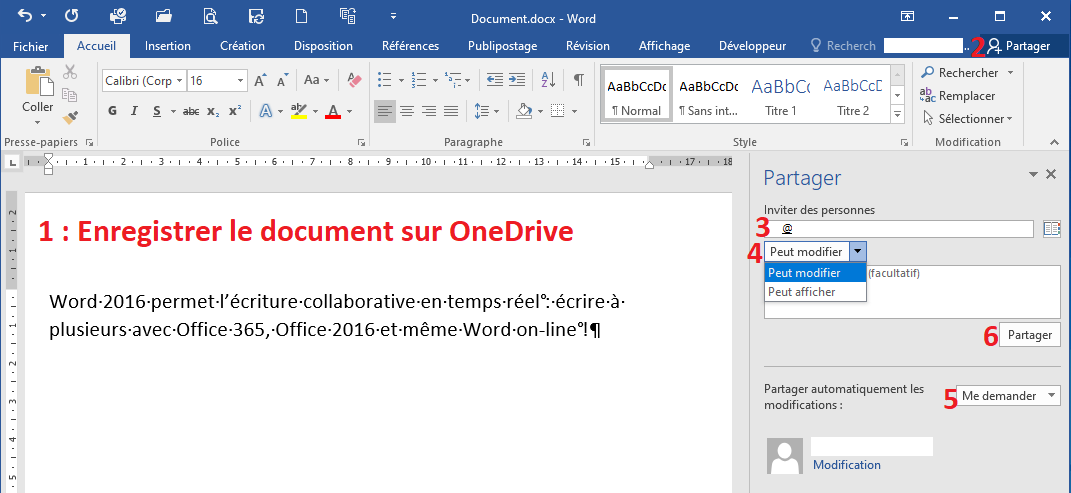Toggle the paragraph marks (¶) display
Viewport: 1071px width, 493px height.
579,80
